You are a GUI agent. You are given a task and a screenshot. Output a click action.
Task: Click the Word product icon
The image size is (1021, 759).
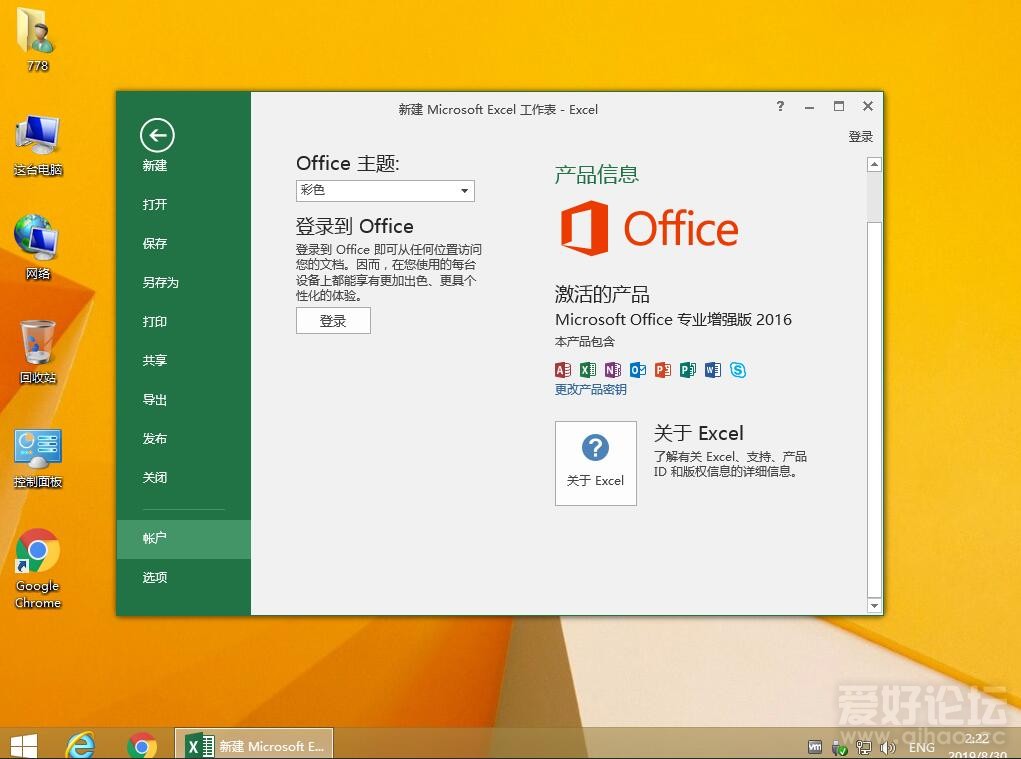pyautogui.click(x=713, y=370)
